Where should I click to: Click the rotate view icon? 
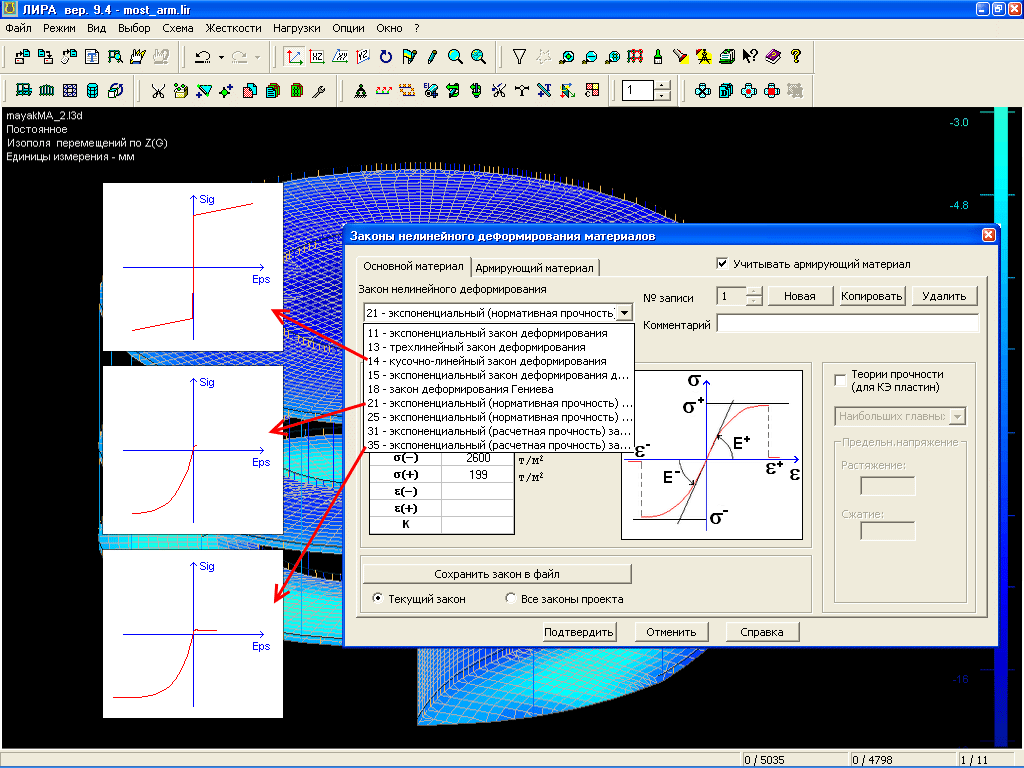(386, 57)
